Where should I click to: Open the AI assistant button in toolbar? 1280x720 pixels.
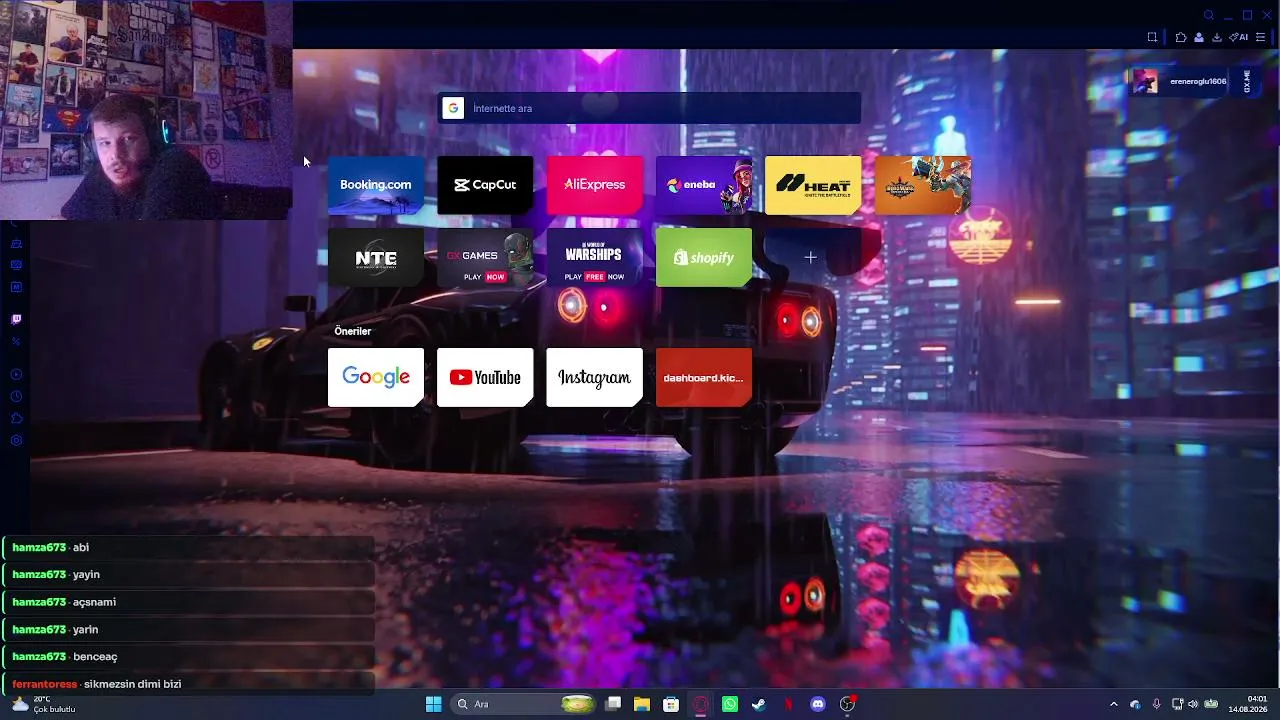click(1238, 37)
